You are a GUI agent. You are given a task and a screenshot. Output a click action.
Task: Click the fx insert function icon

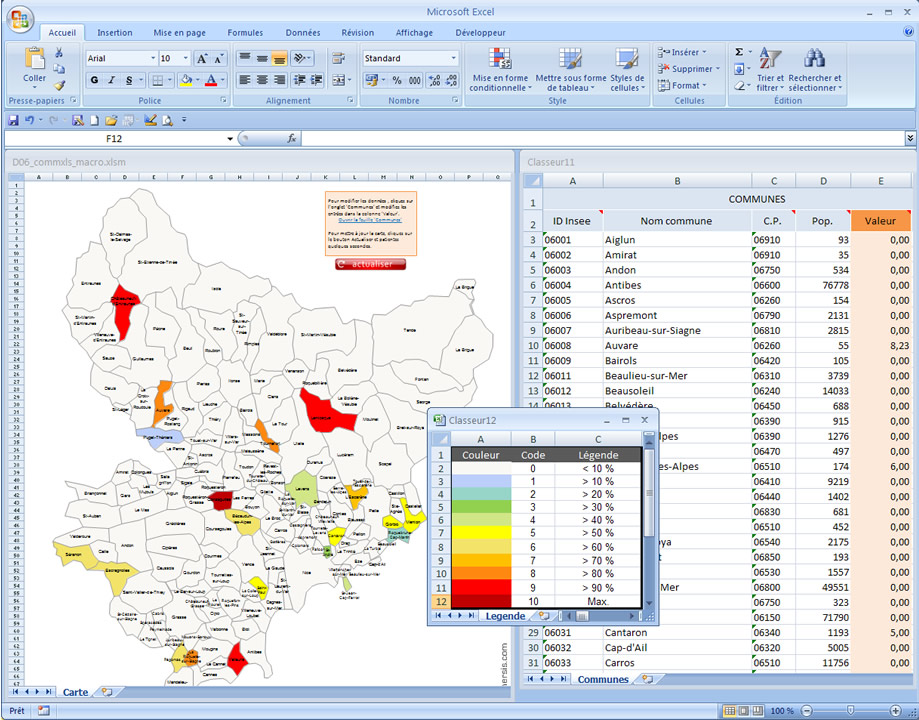tap(291, 138)
